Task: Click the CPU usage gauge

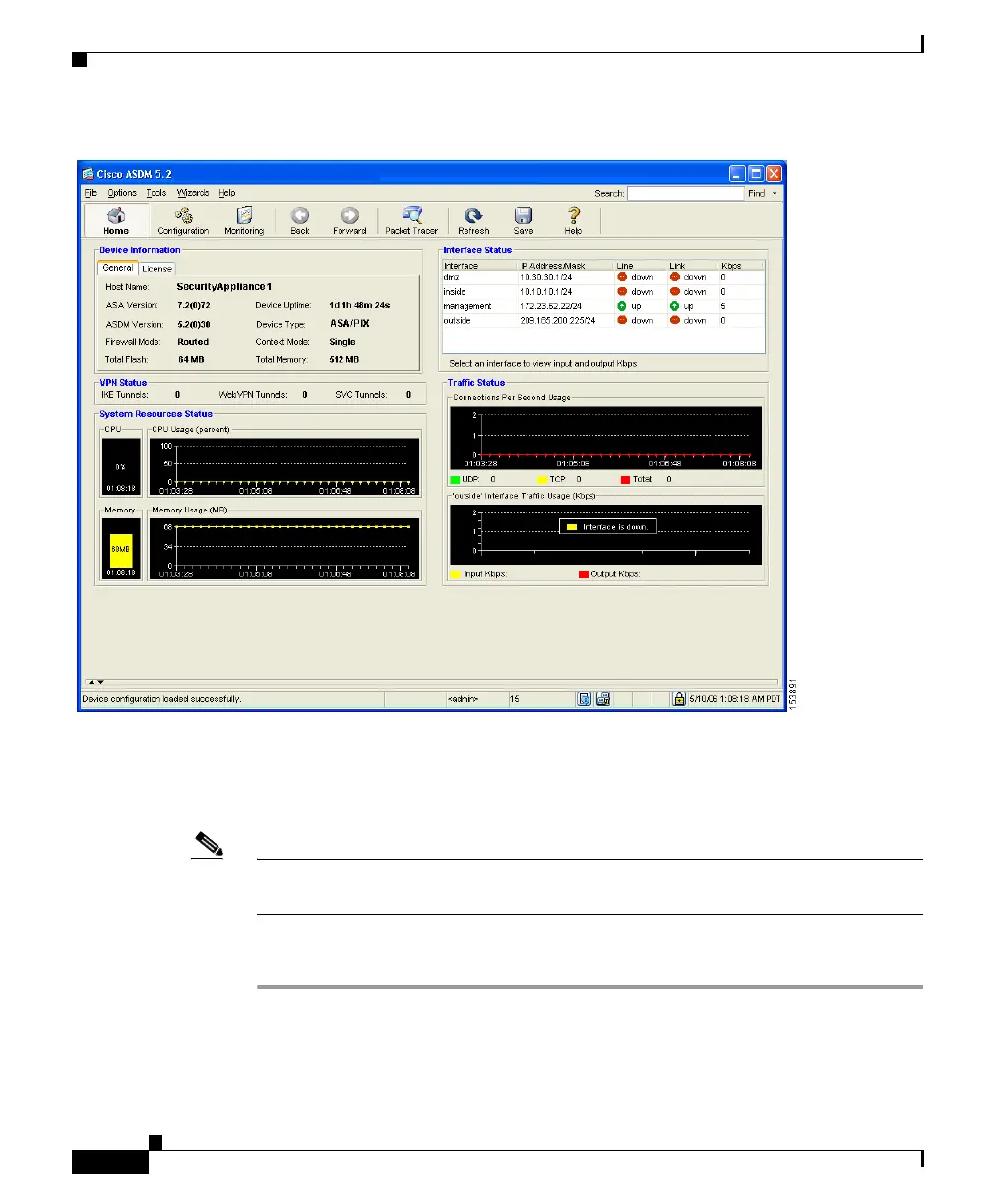Action: point(121,465)
